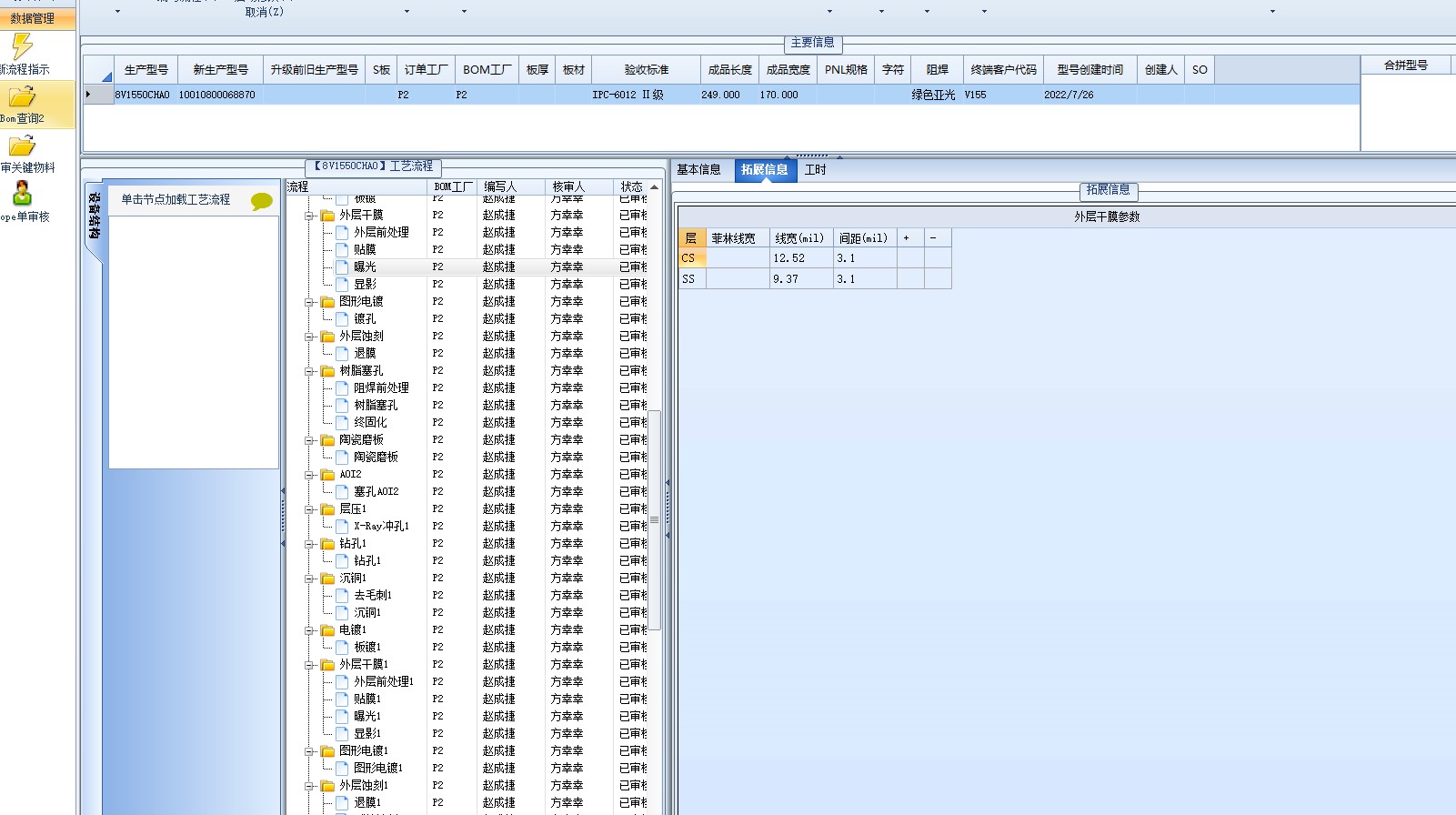Select the 塞孔AOI2 tree item
Image resolution: width=1456 pixels, height=815 pixels.
(377, 492)
